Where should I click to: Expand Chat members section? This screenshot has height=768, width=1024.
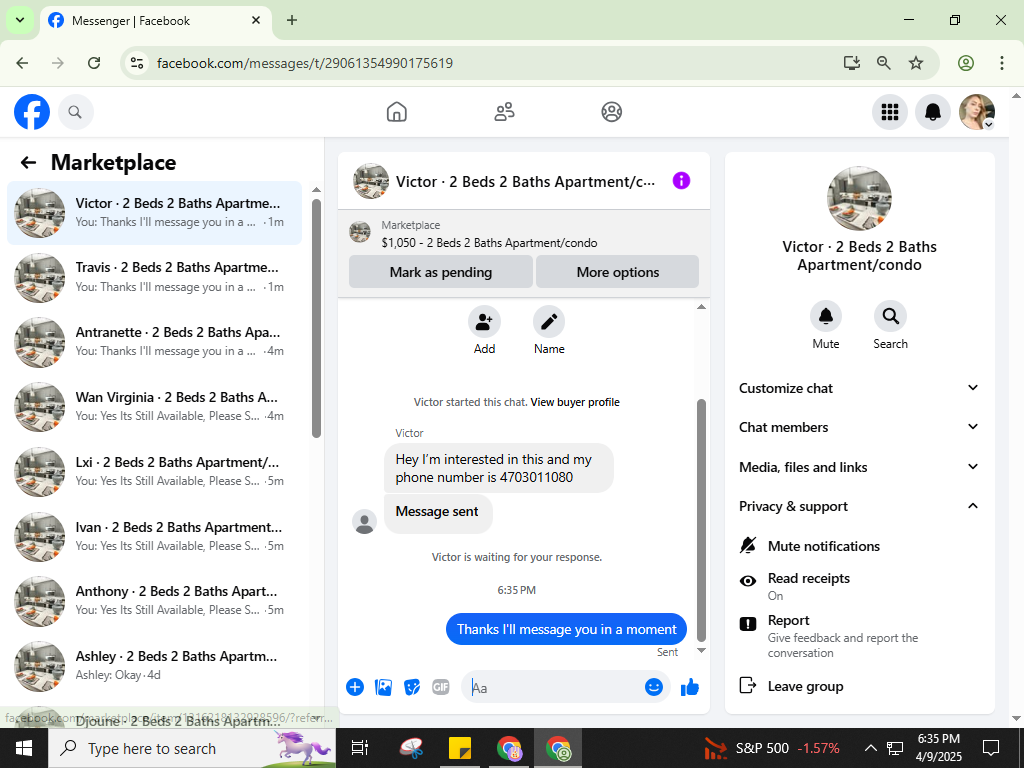[x=859, y=427]
